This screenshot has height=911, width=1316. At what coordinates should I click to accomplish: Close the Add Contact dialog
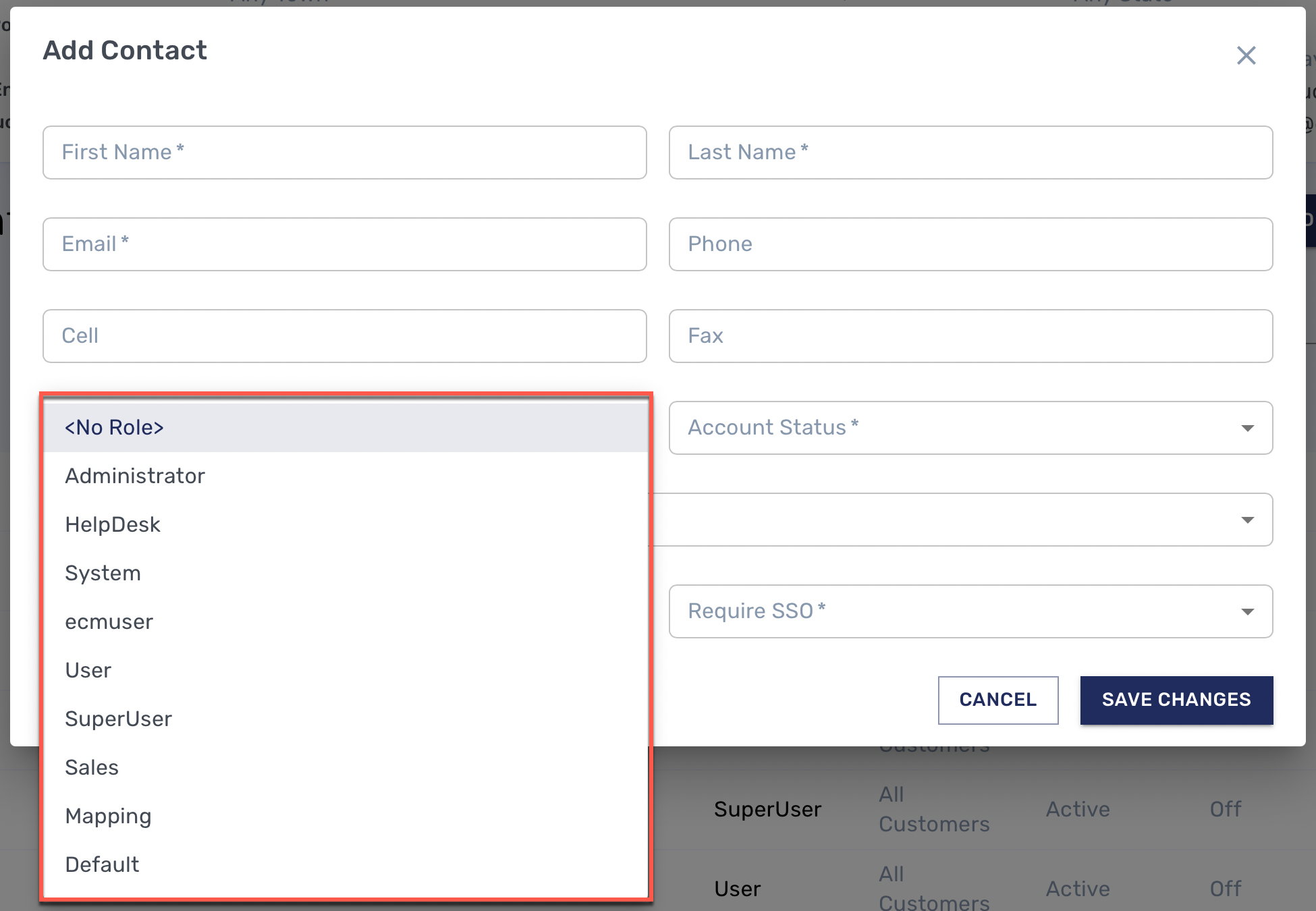coord(1246,55)
